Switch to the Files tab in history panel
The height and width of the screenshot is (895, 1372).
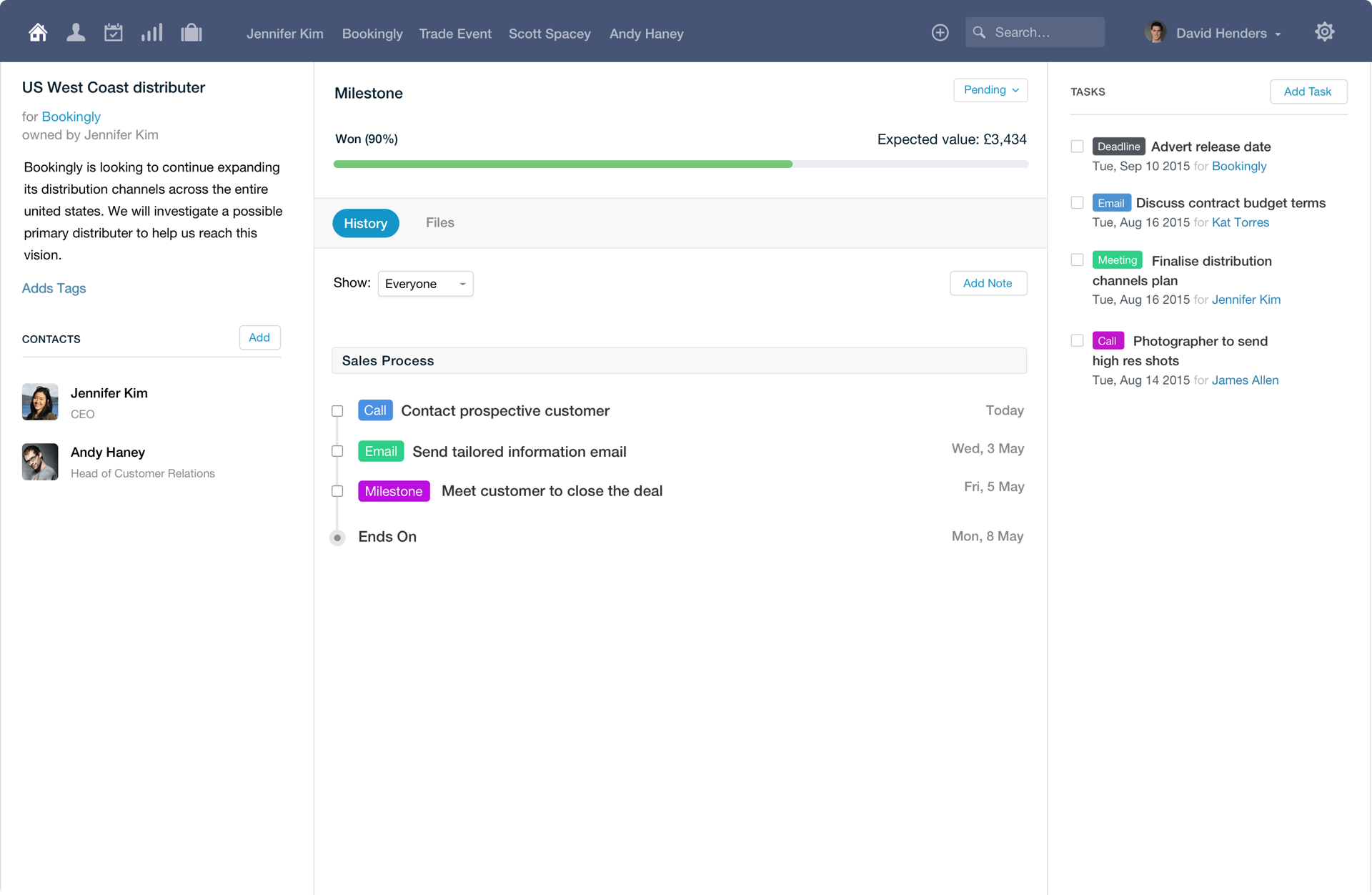click(440, 222)
